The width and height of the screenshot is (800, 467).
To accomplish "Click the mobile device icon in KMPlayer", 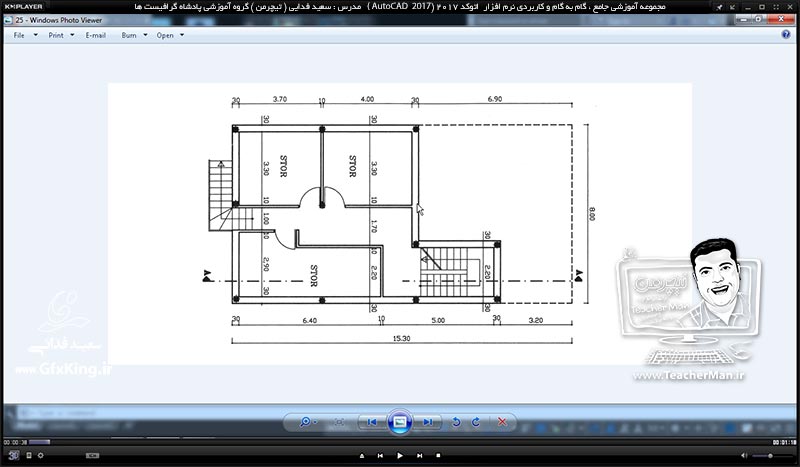I will (x=29, y=455).
